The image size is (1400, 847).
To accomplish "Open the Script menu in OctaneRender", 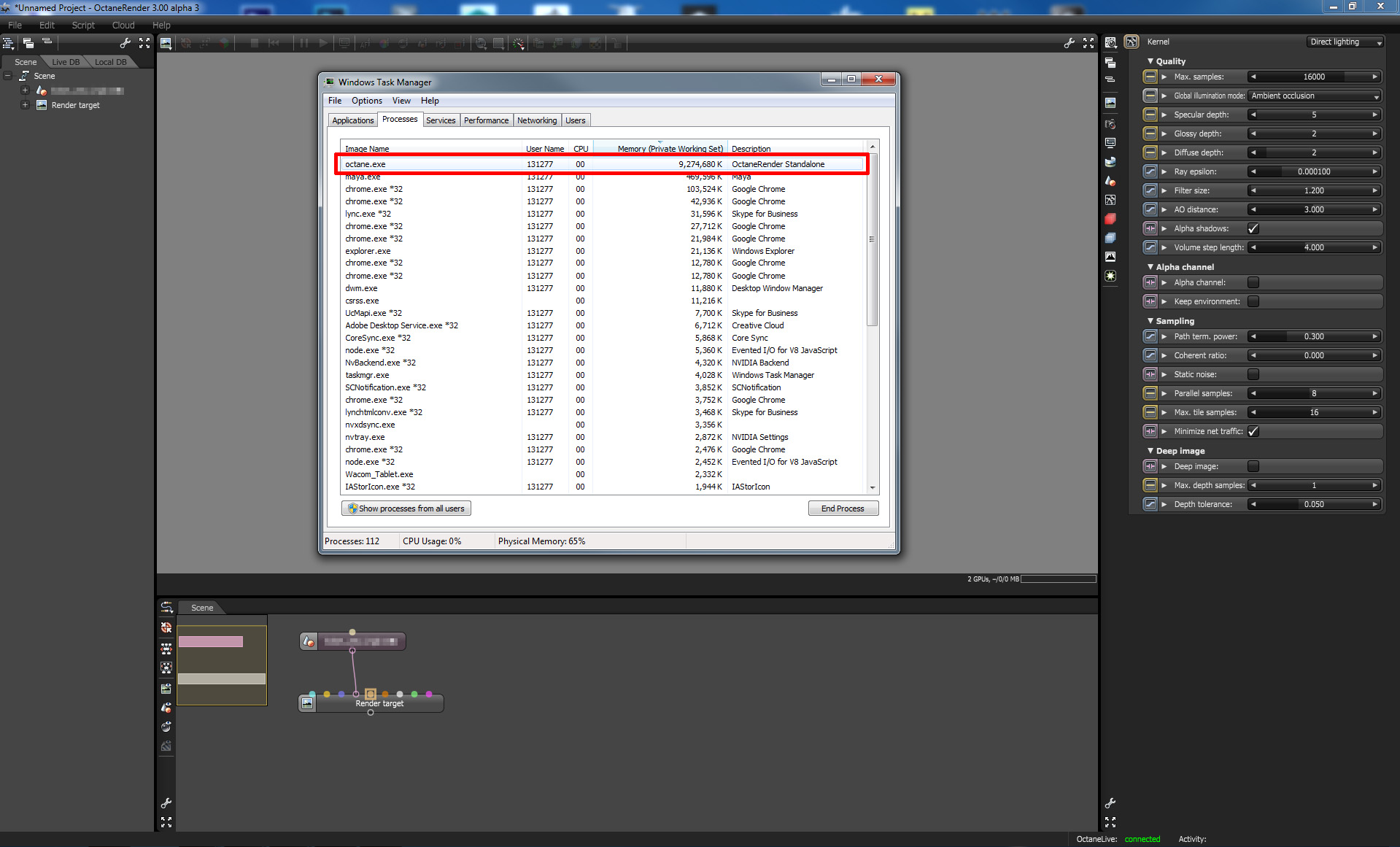I will tap(83, 25).
